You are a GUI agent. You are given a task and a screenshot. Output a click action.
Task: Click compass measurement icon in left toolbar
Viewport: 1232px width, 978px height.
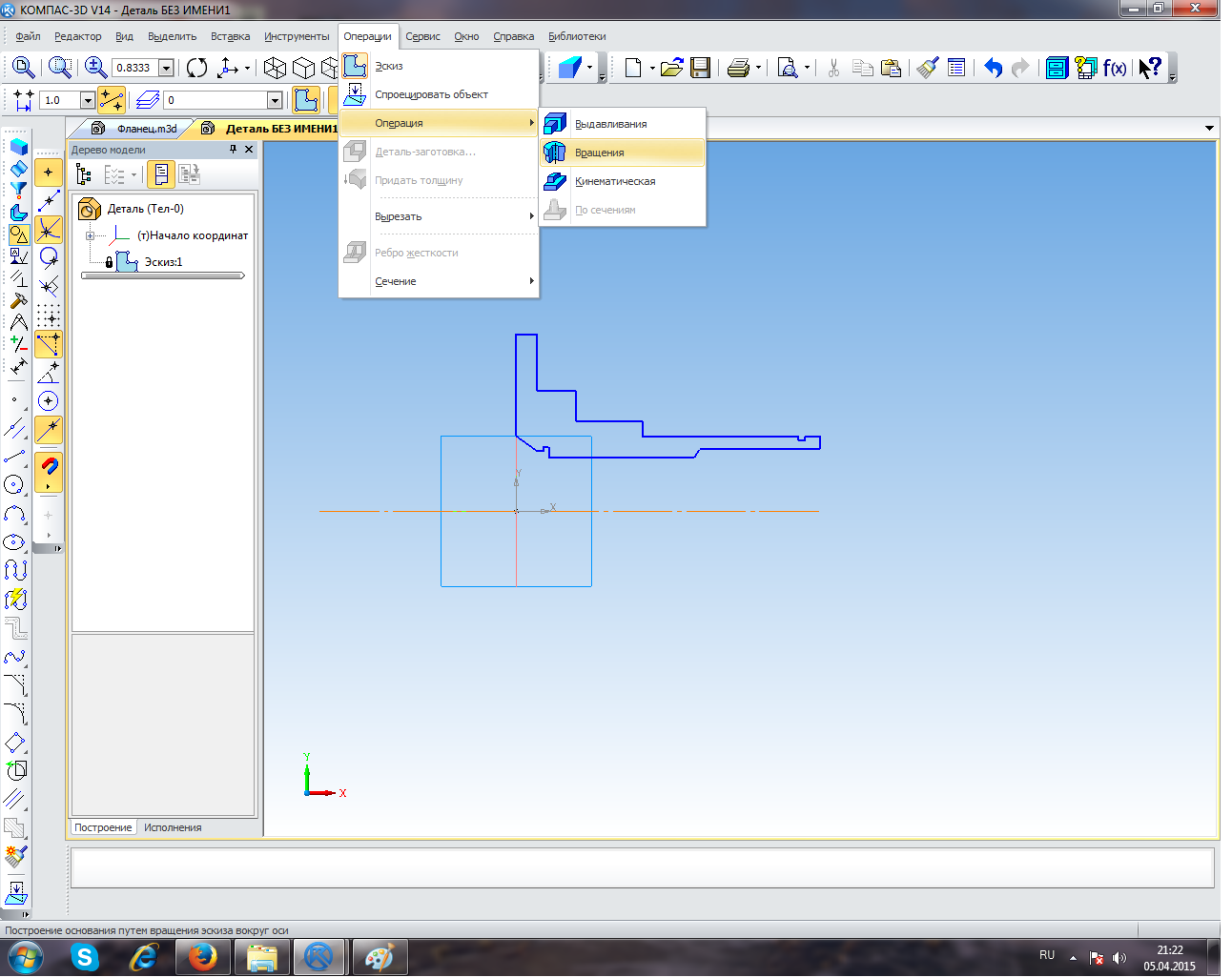[x=18, y=322]
